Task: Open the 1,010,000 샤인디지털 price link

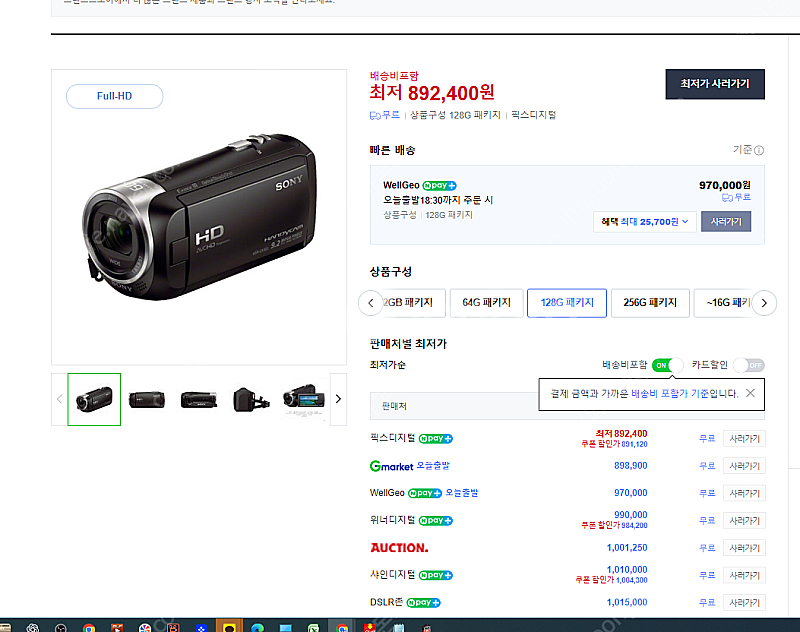Action: click(x=627, y=569)
